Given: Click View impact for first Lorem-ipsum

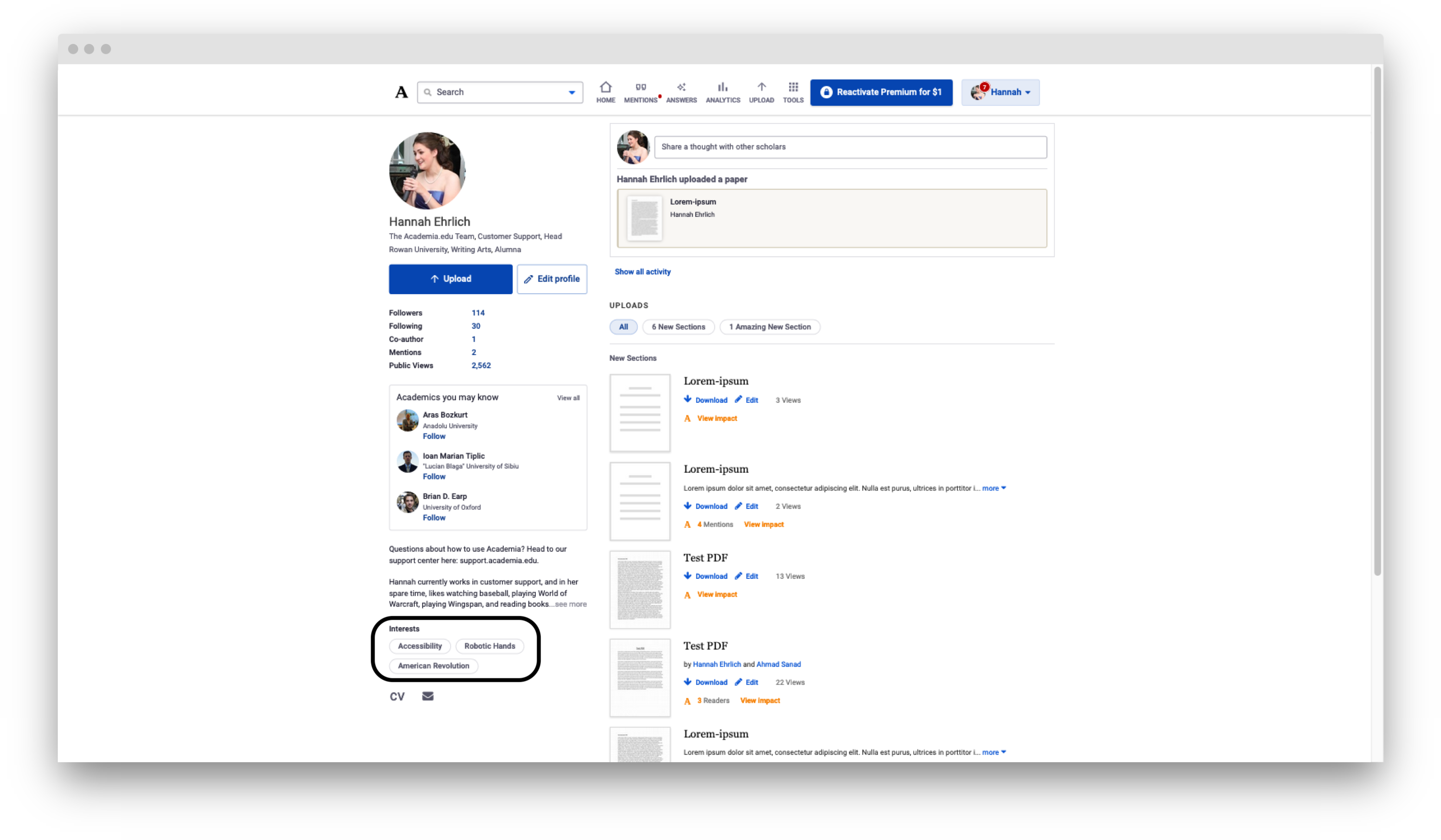Looking at the screenshot, I should (x=717, y=418).
